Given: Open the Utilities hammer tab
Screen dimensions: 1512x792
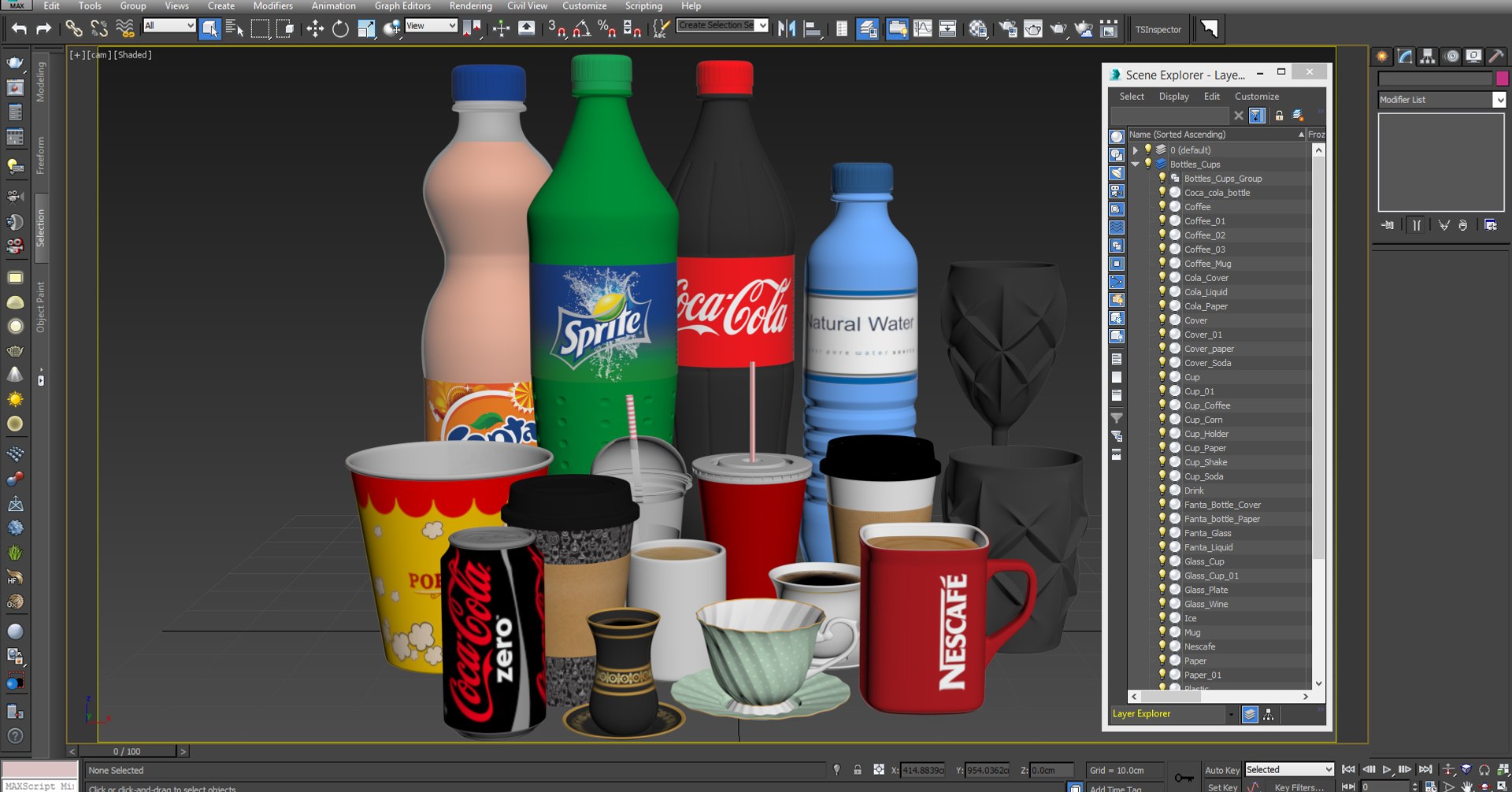Looking at the screenshot, I should [x=1495, y=57].
